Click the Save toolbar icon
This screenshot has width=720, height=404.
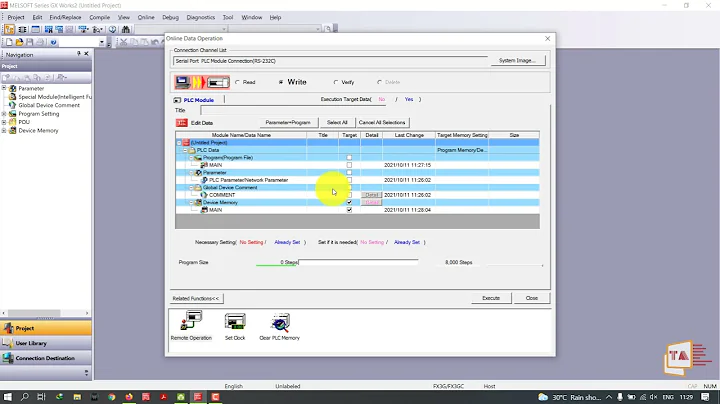point(29,42)
